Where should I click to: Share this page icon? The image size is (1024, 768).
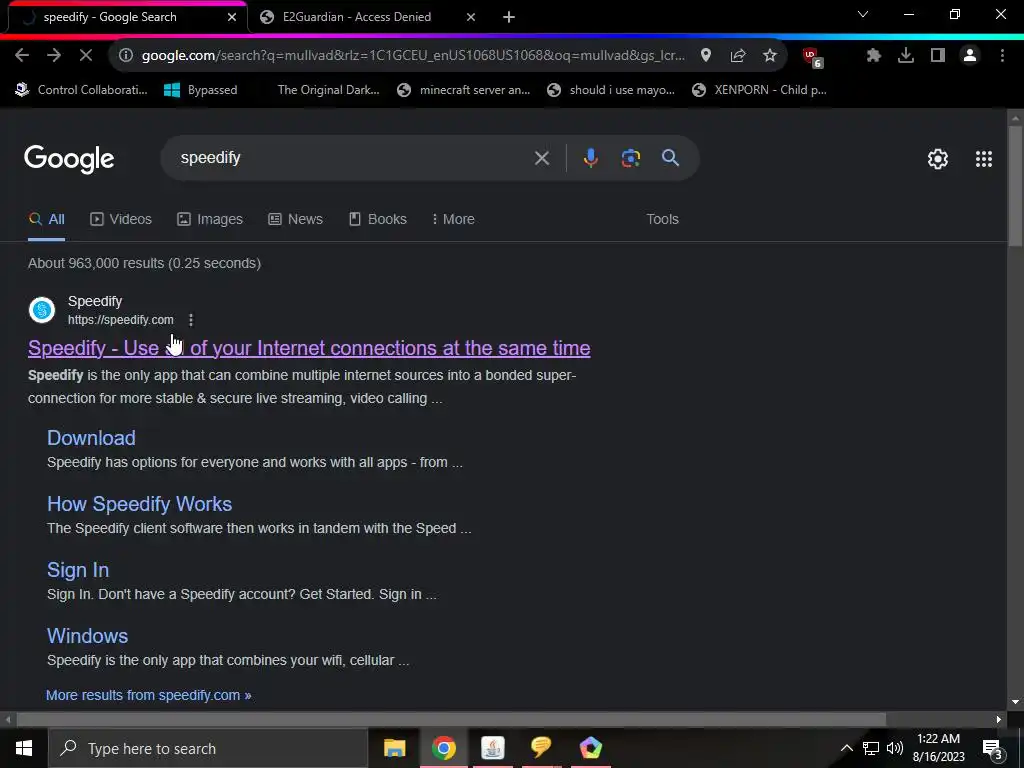click(x=738, y=56)
